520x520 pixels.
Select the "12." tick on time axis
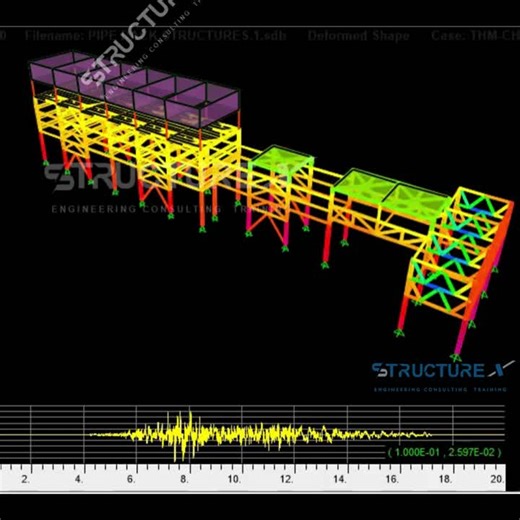point(287,479)
